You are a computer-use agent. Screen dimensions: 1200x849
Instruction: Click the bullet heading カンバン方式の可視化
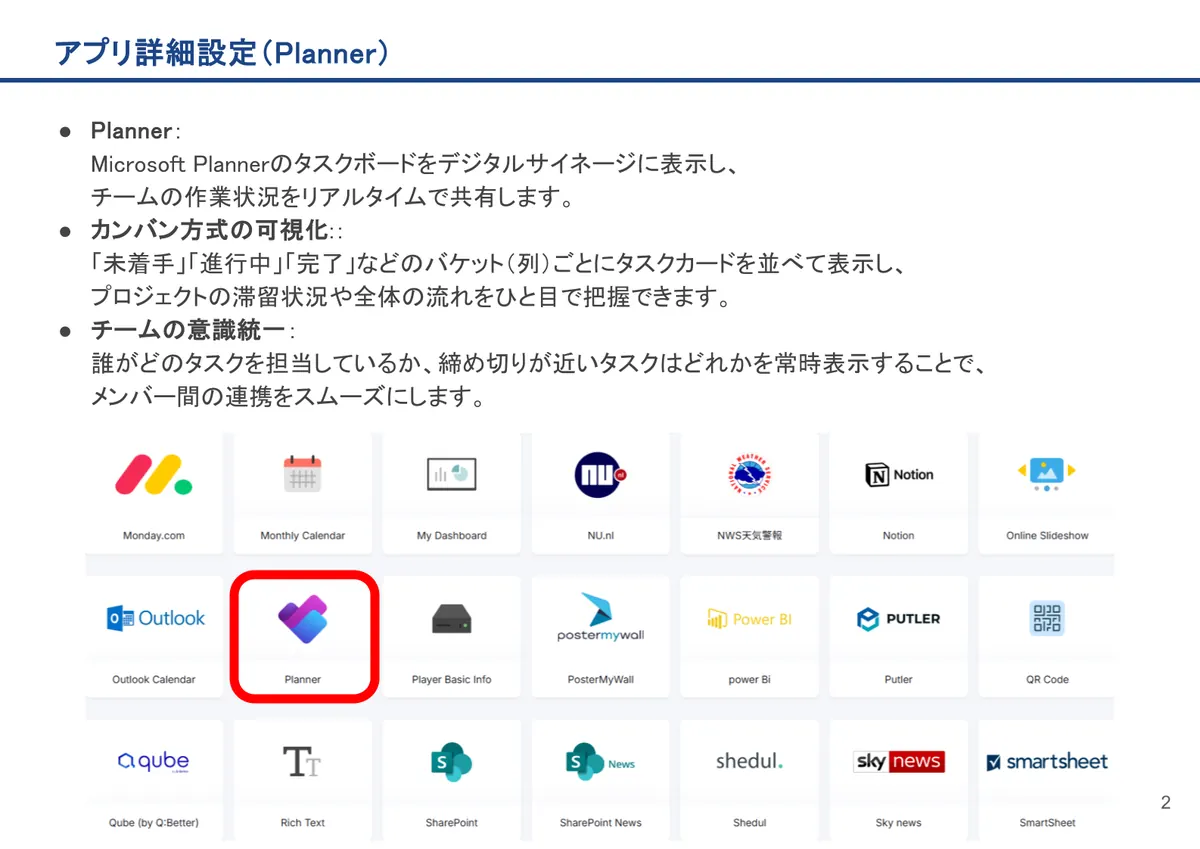(211, 231)
